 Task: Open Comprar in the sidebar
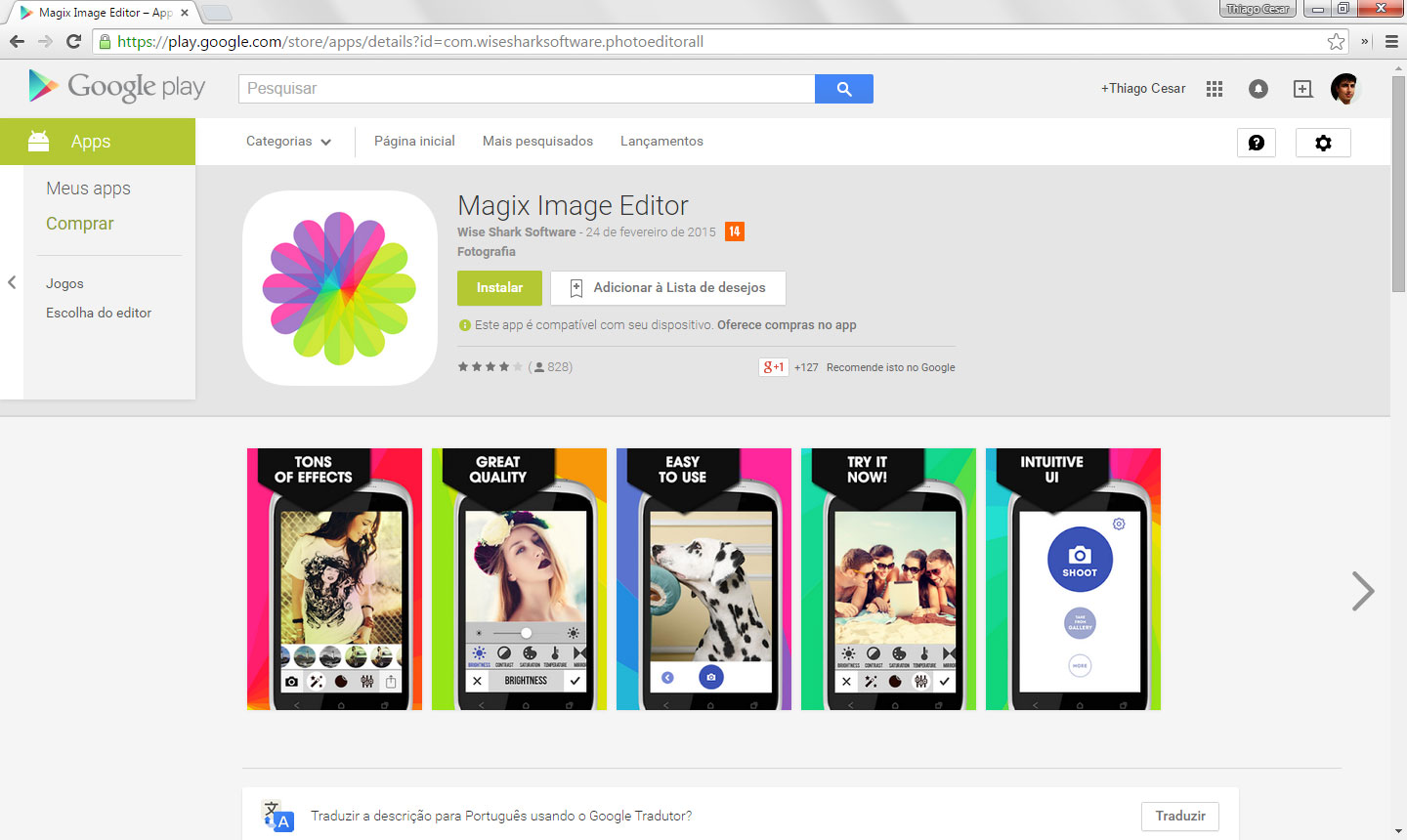80,224
